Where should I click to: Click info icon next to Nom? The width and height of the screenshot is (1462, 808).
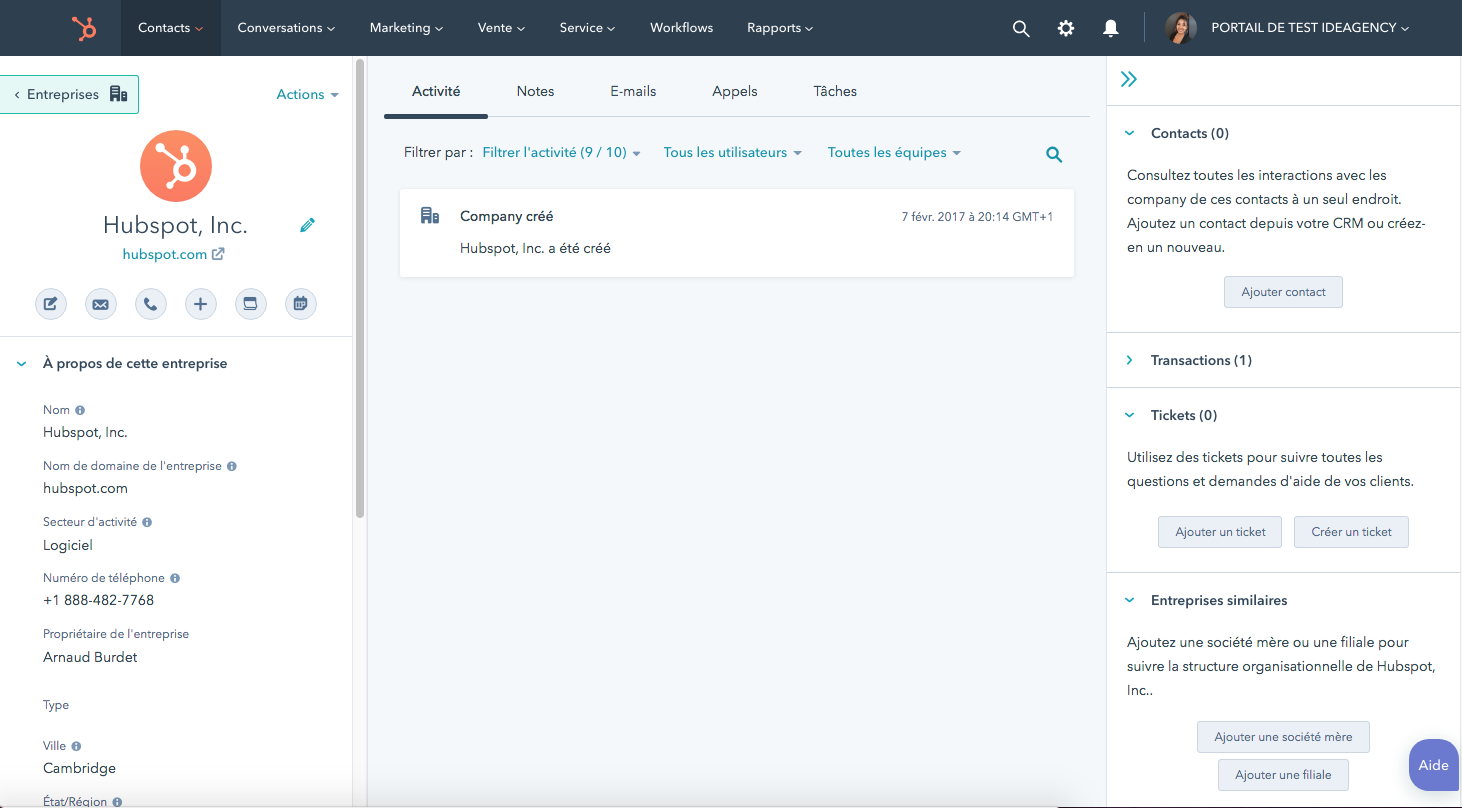(80, 410)
